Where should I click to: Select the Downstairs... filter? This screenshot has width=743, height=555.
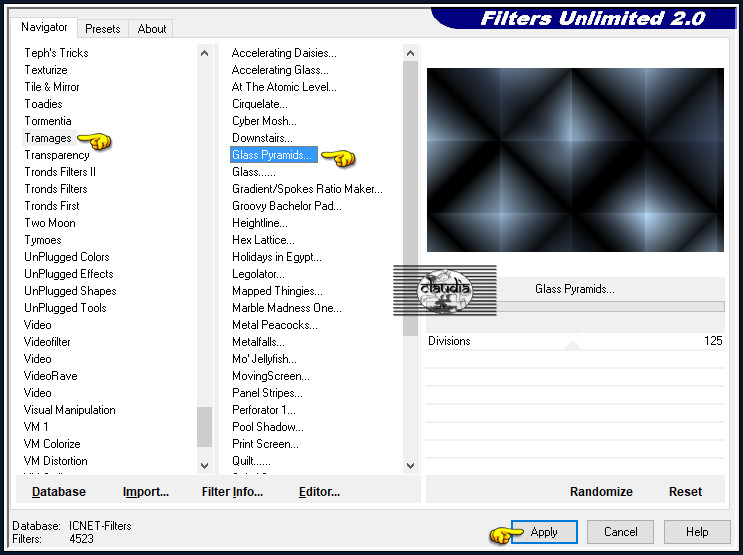point(262,138)
